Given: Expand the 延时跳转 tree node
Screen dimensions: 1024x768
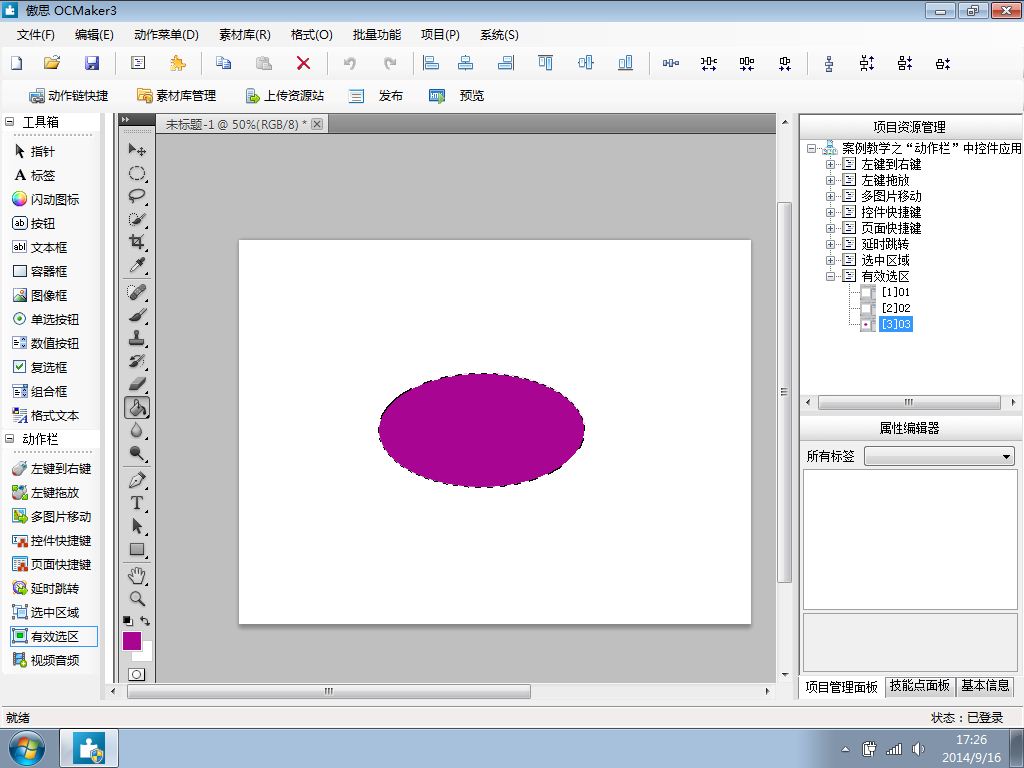Looking at the screenshot, I should tap(830, 244).
